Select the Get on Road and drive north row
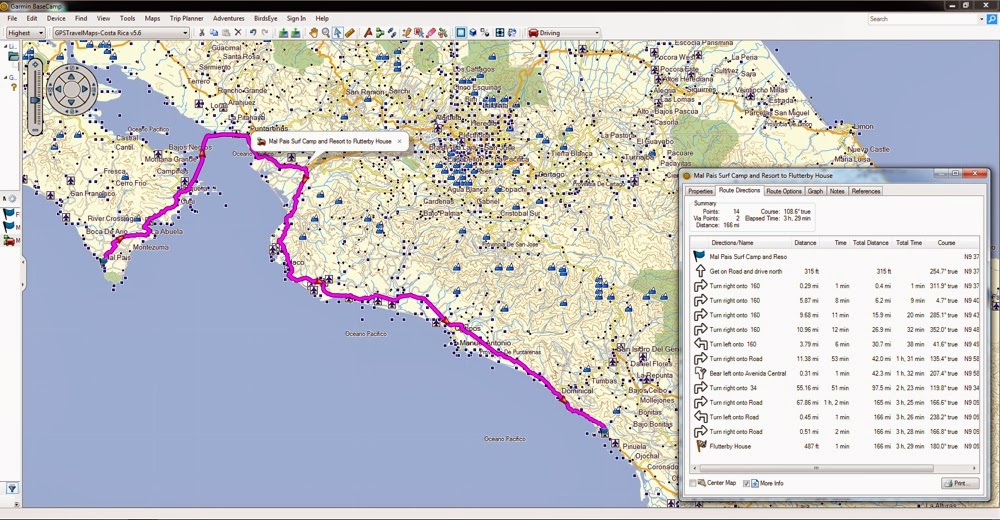The image size is (1000, 520). click(x=834, y=271)
